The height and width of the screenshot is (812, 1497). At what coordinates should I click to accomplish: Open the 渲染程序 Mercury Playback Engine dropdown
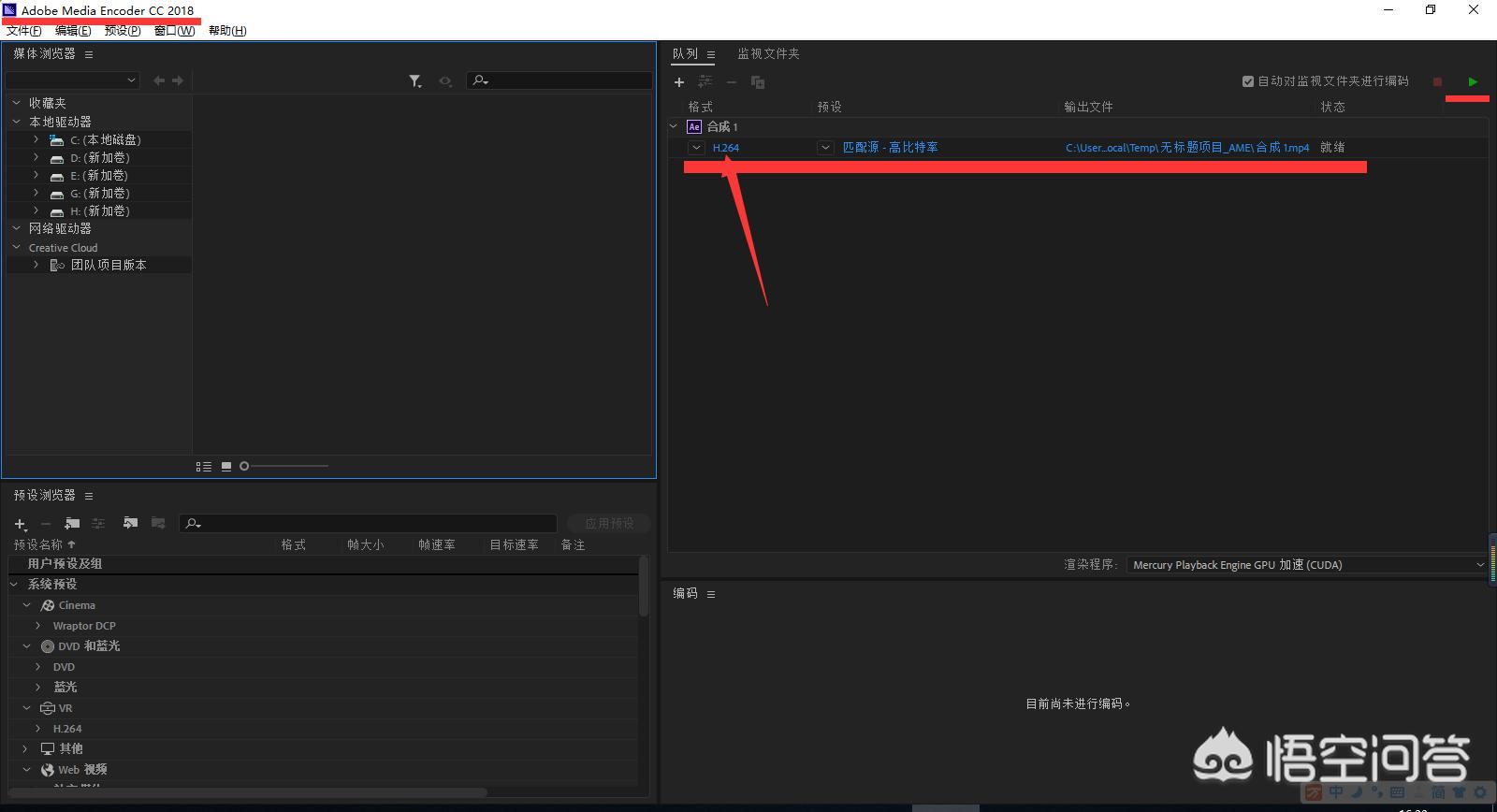(x=1307, y=565)
